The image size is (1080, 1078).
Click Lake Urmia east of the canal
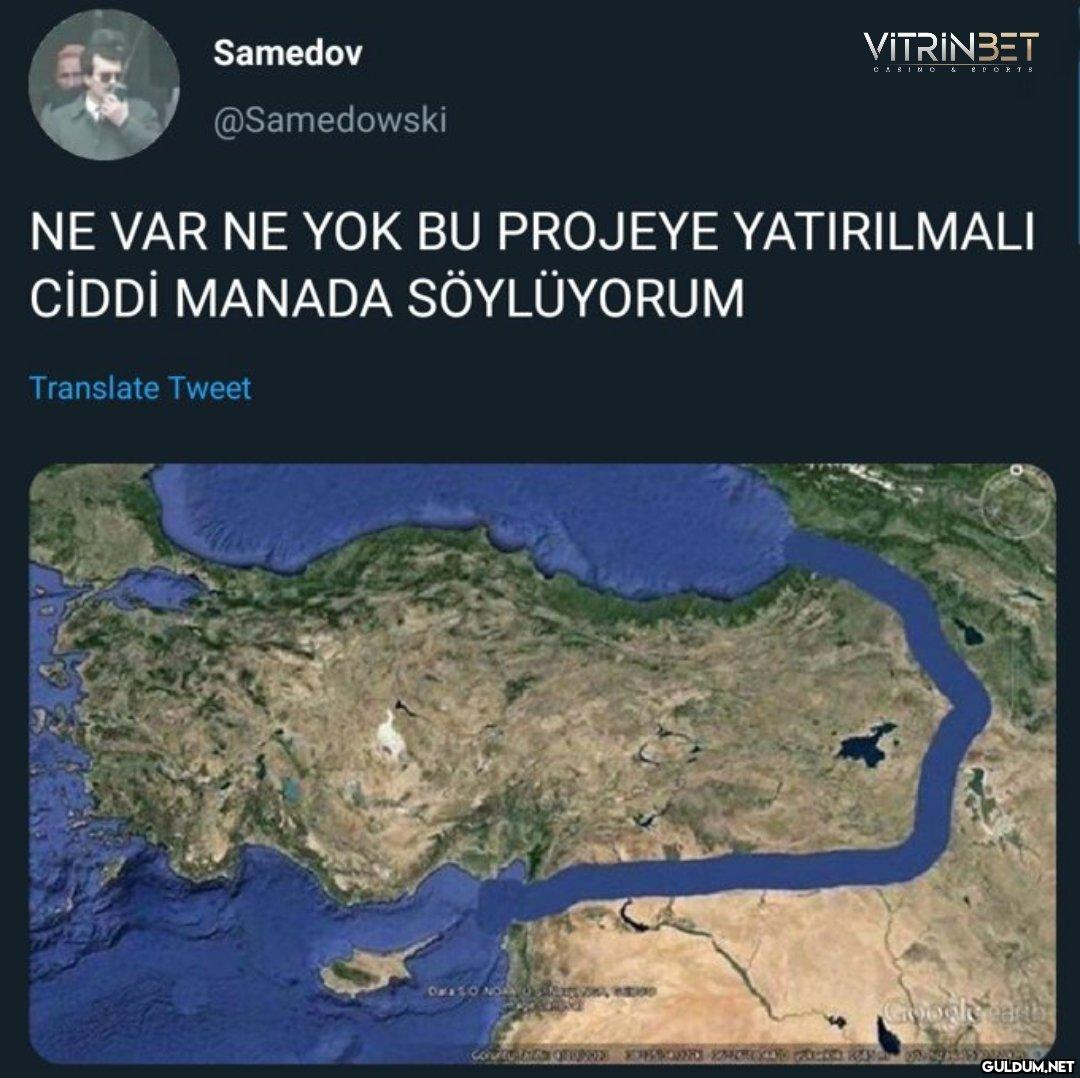(x=978, y=785)
